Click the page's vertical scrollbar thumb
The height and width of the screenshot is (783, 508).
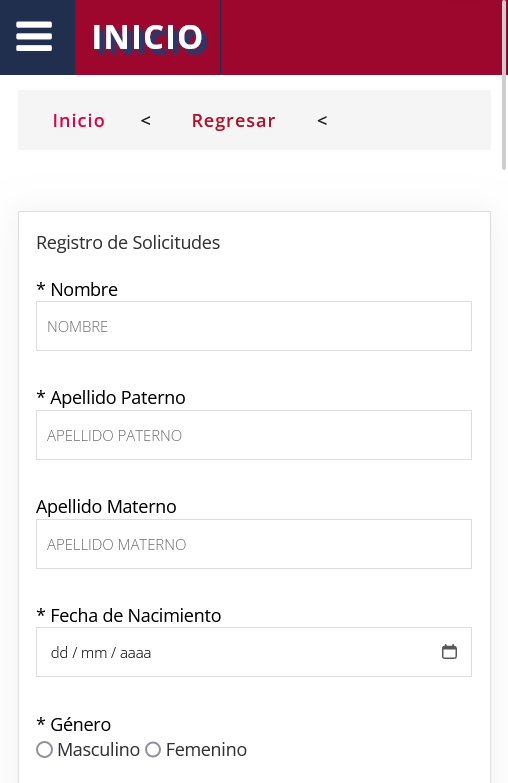pos(505,85)
